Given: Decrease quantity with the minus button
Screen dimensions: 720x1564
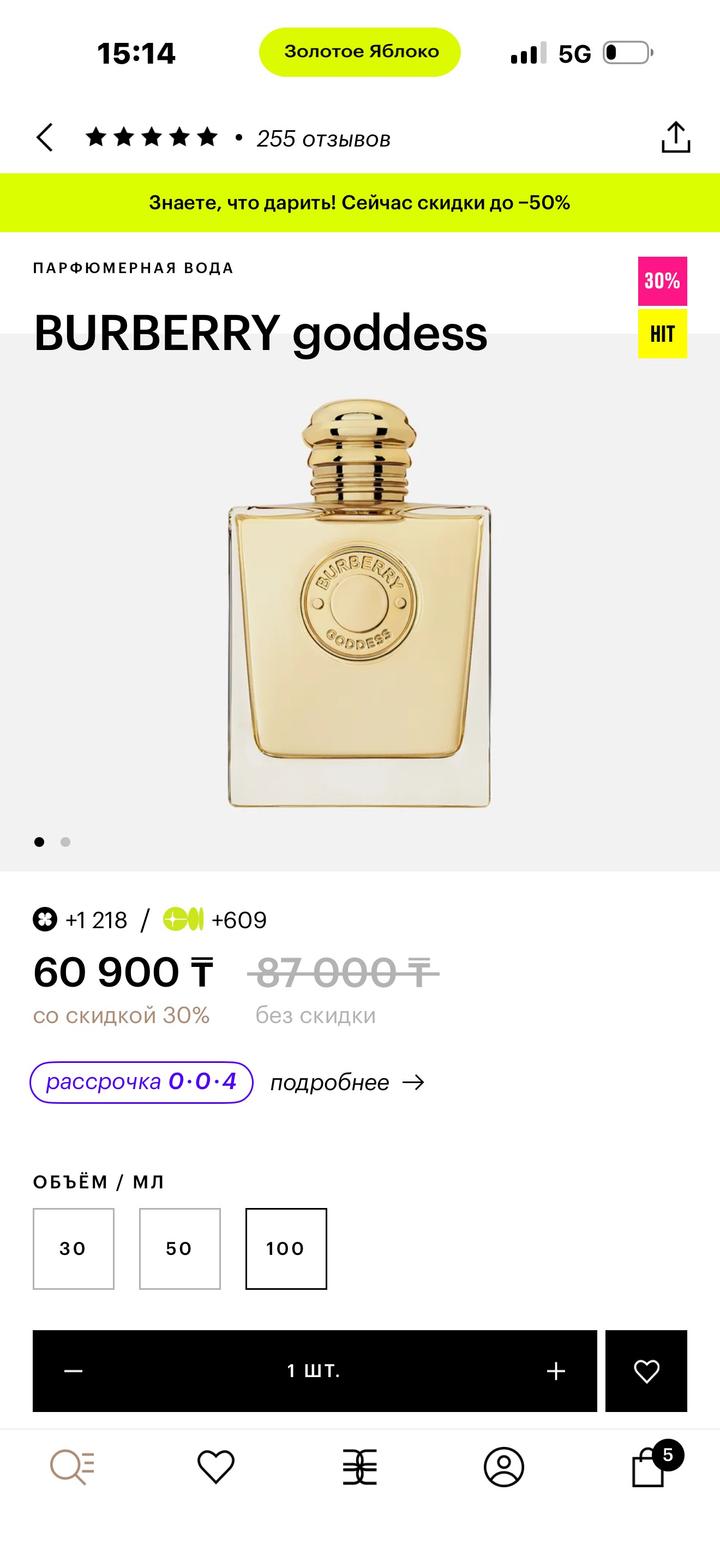Looking at the screenshot, I should click(73, 1371).
